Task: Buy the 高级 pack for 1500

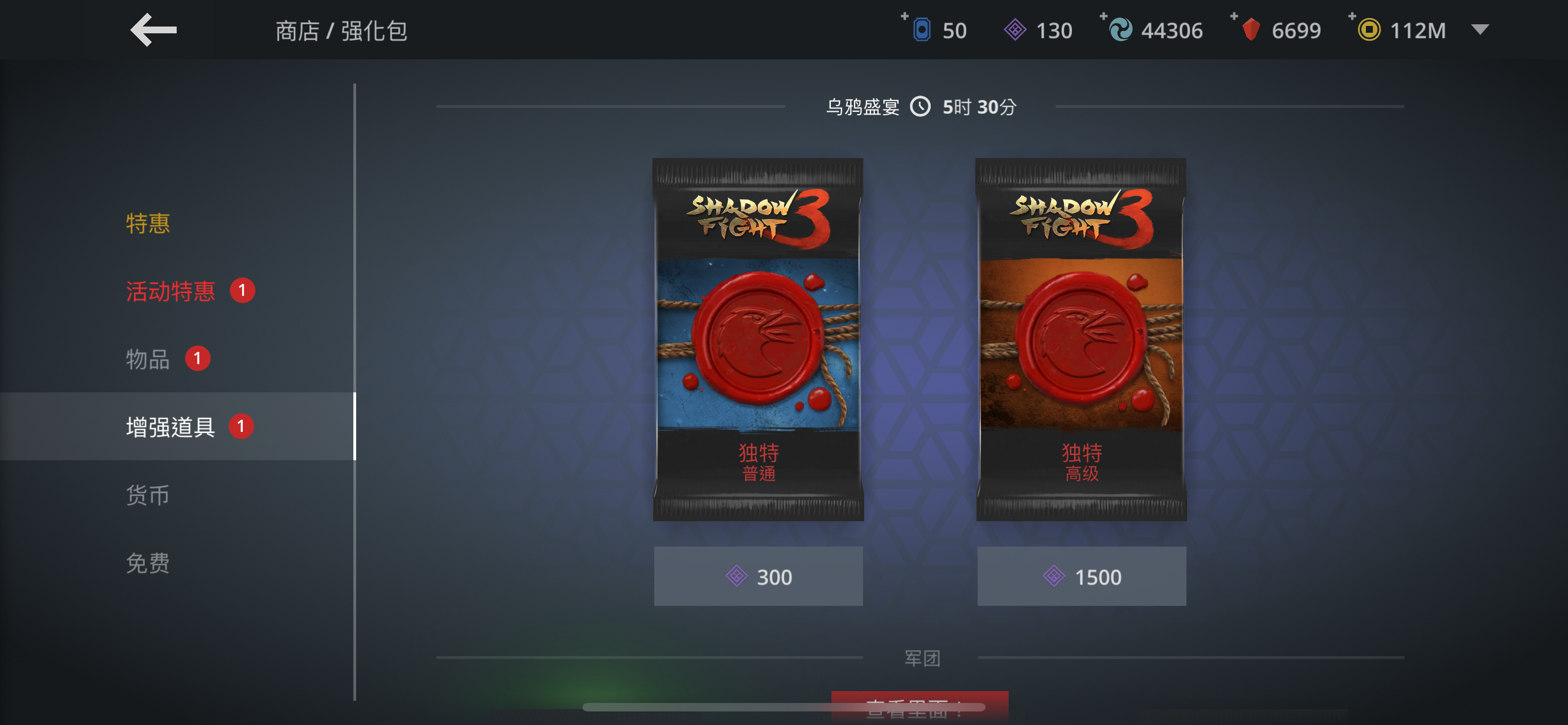Action: point(1081,576)
